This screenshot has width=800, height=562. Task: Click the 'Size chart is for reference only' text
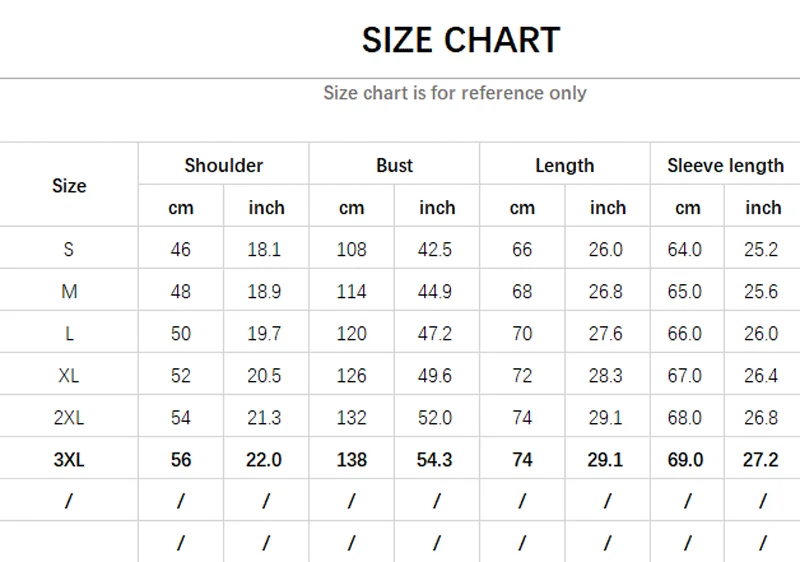pos(454,93)
